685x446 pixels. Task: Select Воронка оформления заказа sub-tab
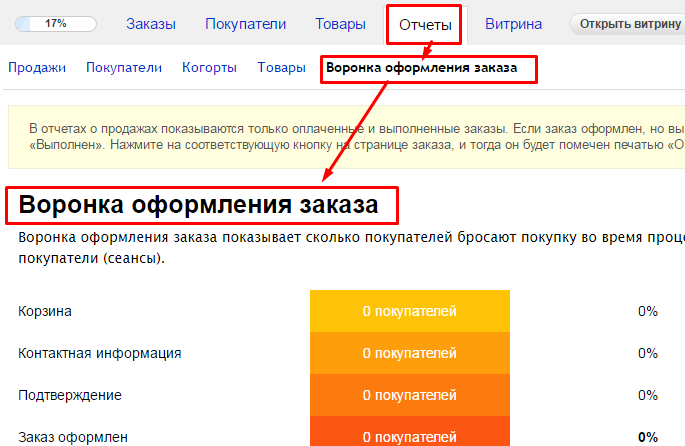click(422, 68)
